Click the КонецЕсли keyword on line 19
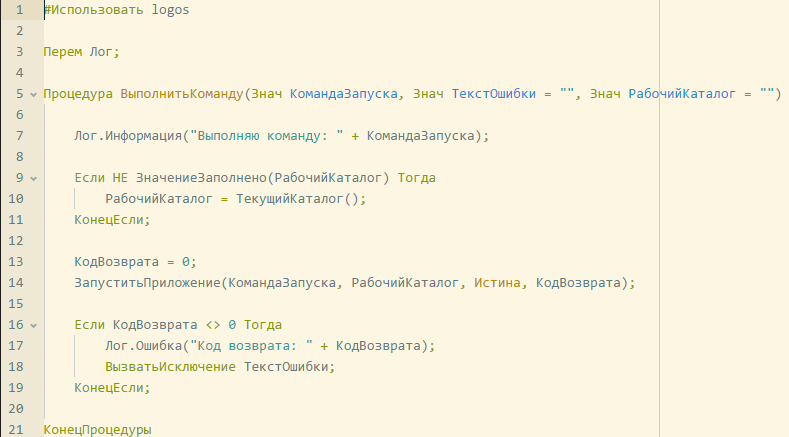The height and width of the screenshot is (437, 789). click(109, 388)
